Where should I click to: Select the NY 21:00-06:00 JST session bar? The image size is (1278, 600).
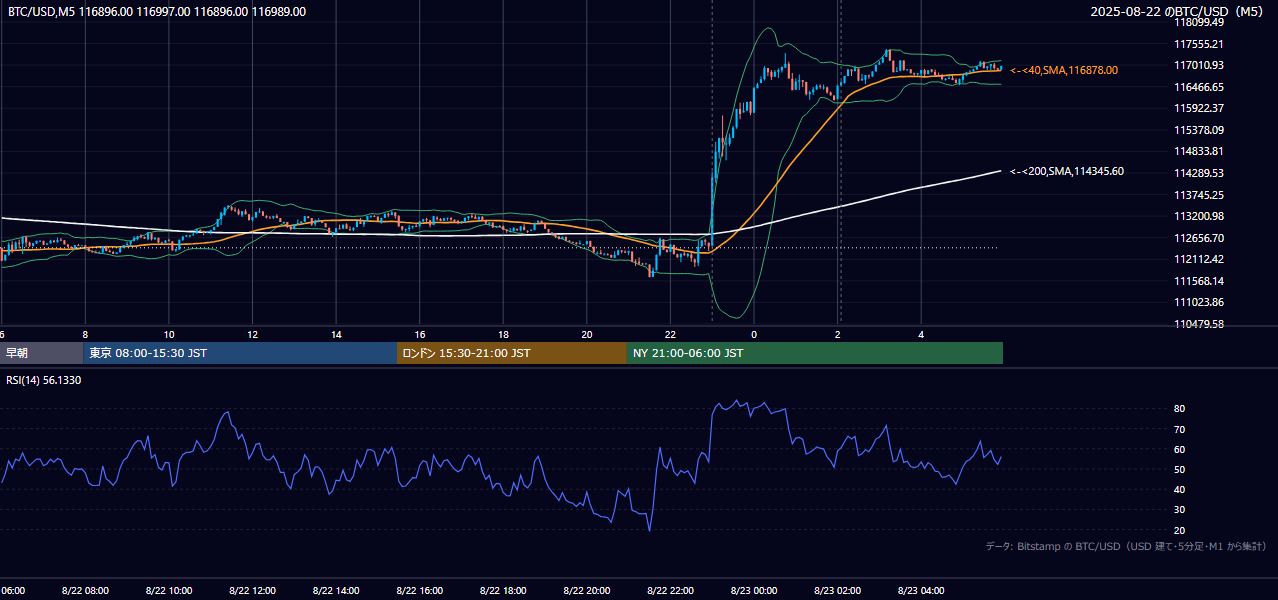point(815,353)
